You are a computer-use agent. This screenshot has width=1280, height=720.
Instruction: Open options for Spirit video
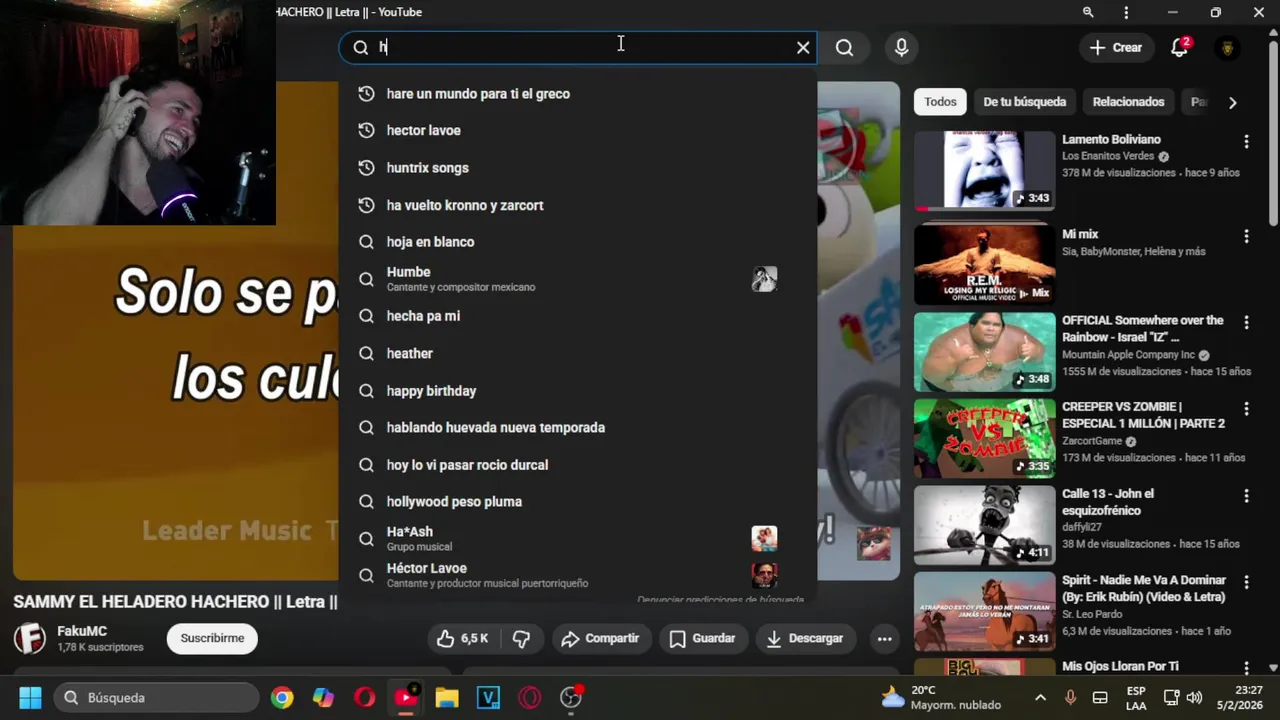[1246, 582]
